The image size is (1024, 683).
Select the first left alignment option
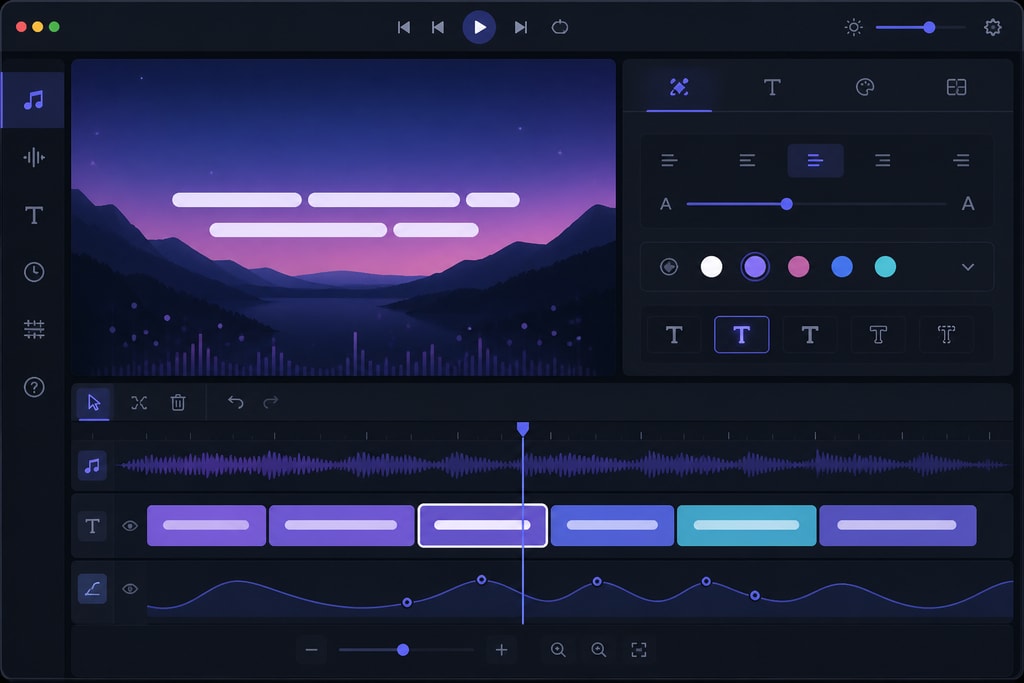pyautogui.click(x=669, y=161)
